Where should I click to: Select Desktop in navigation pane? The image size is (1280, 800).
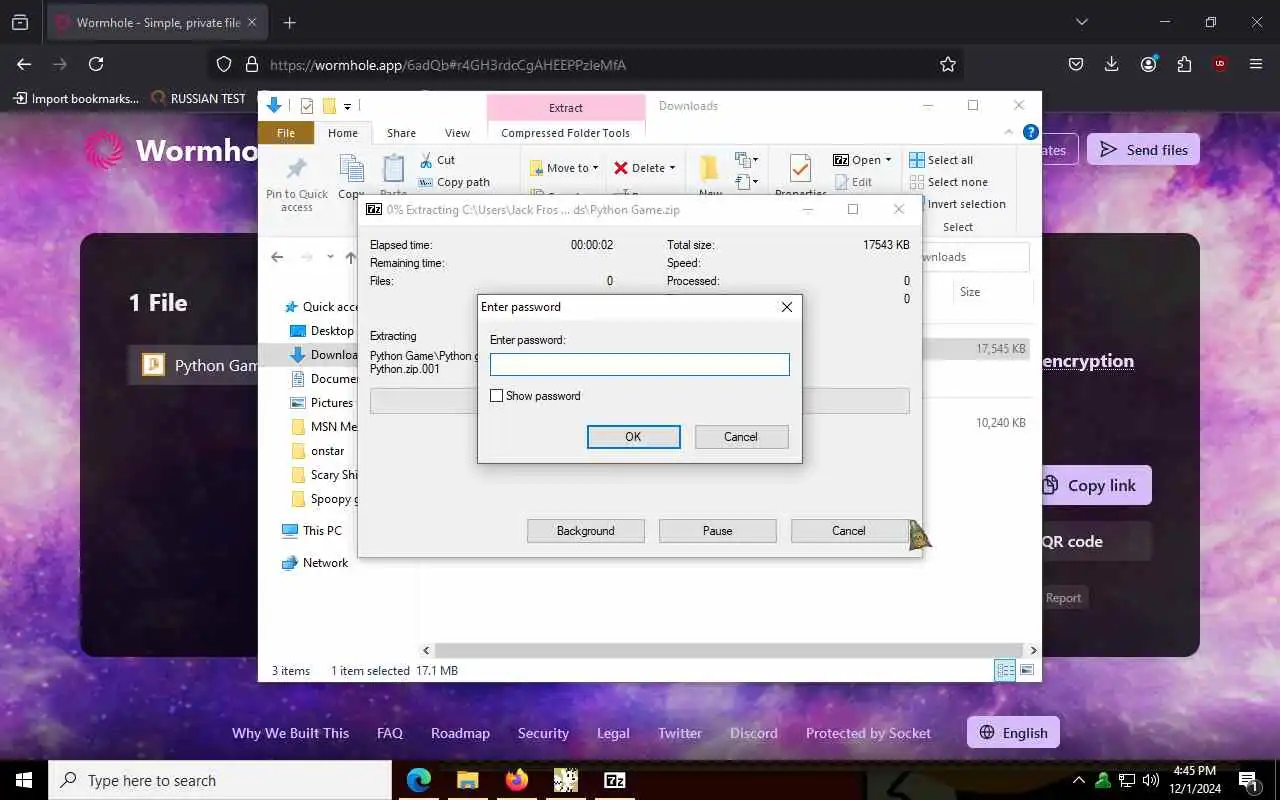[321, 331]
